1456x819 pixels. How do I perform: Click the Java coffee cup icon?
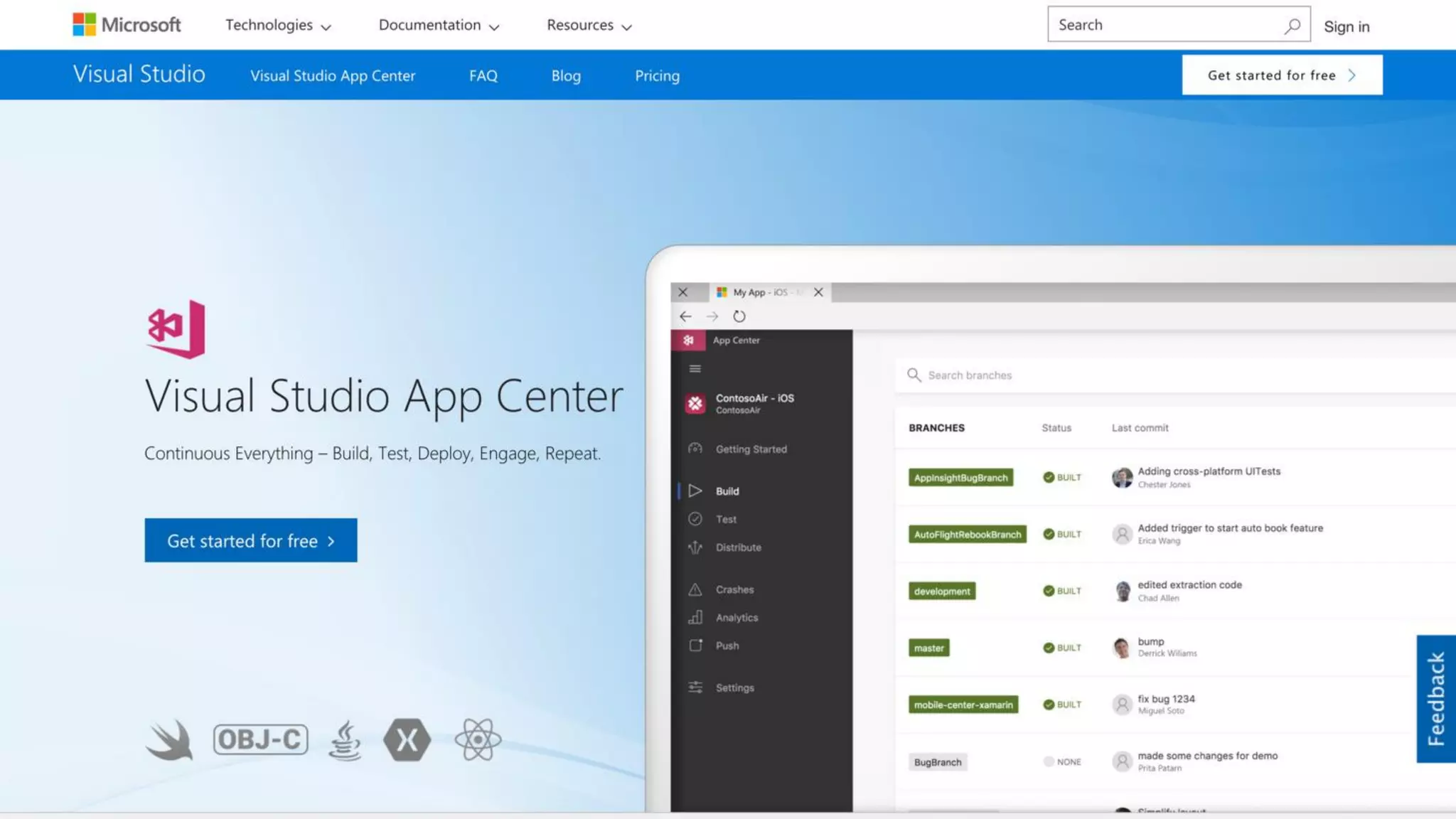pyautogui.click(x=345, y=739)
